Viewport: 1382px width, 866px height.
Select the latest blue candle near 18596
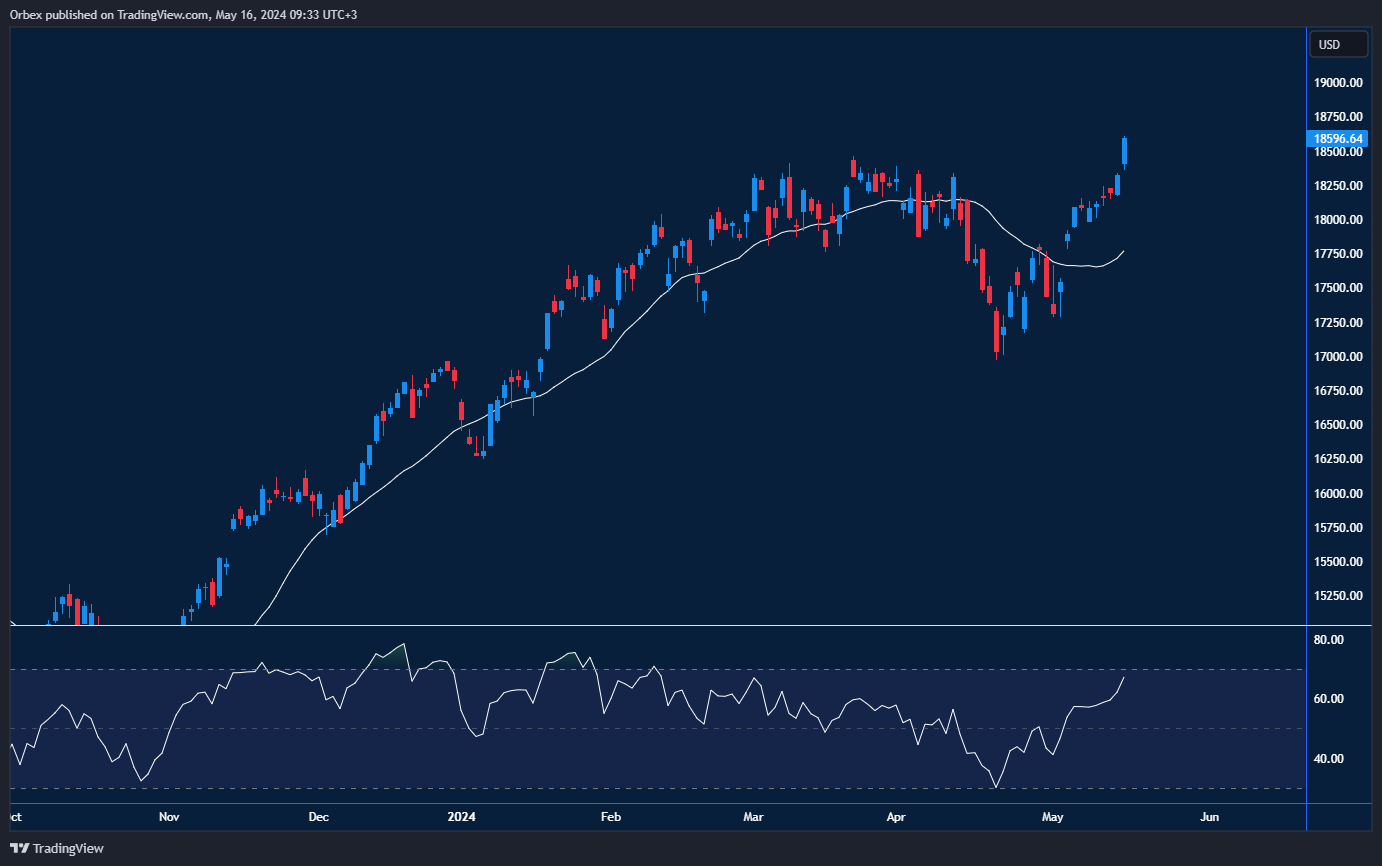pyautogui.click(x=1125, y=151)
